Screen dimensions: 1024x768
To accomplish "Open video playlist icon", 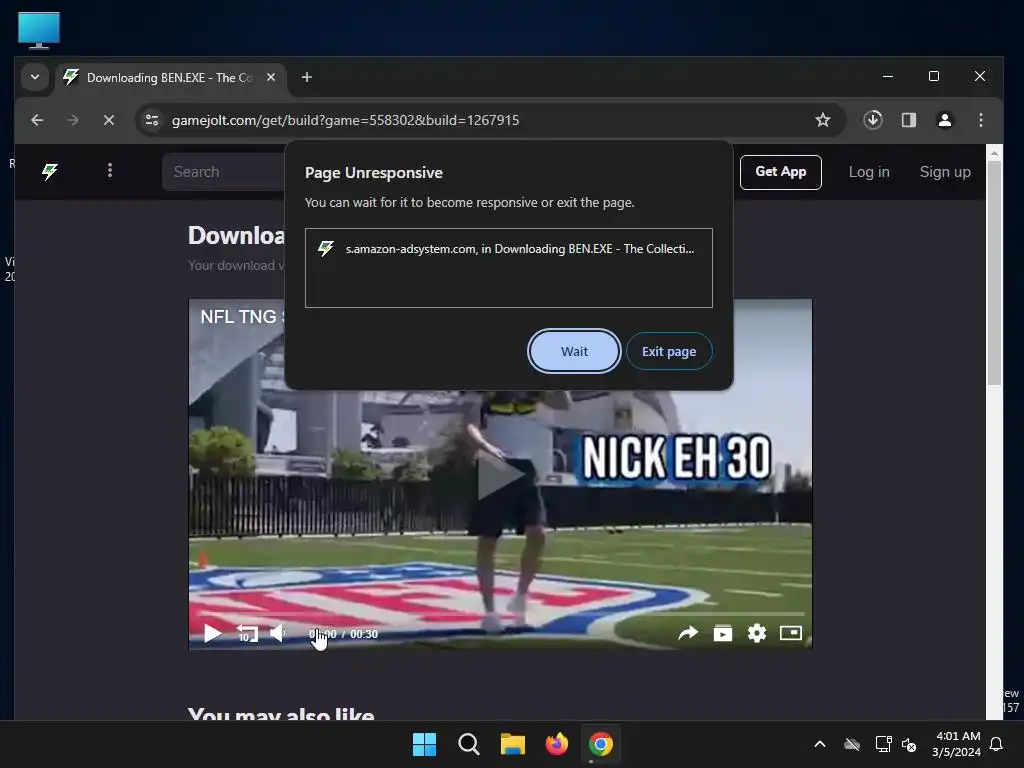I will pyautogui.click(x=723, y=633).
